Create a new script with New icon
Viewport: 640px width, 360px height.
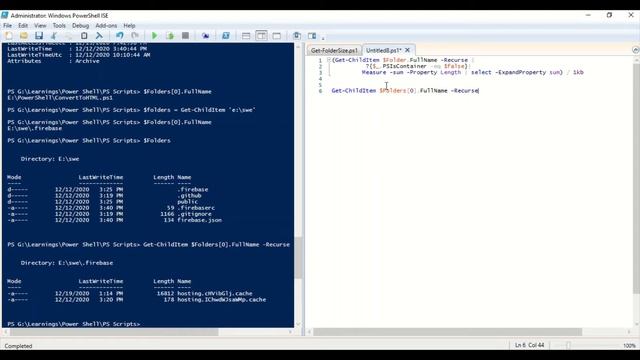pyautogui.click(x=9, y=36)
